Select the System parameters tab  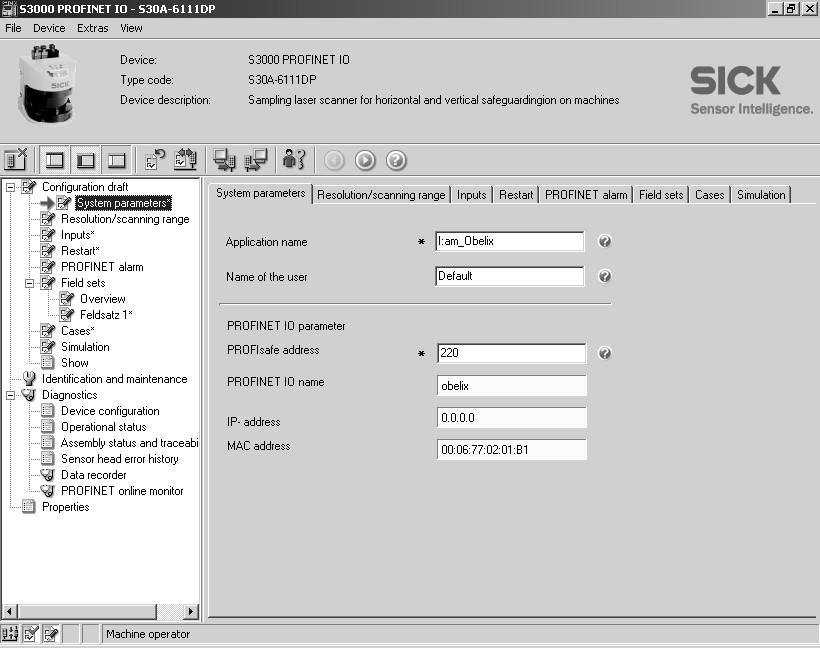260,194
